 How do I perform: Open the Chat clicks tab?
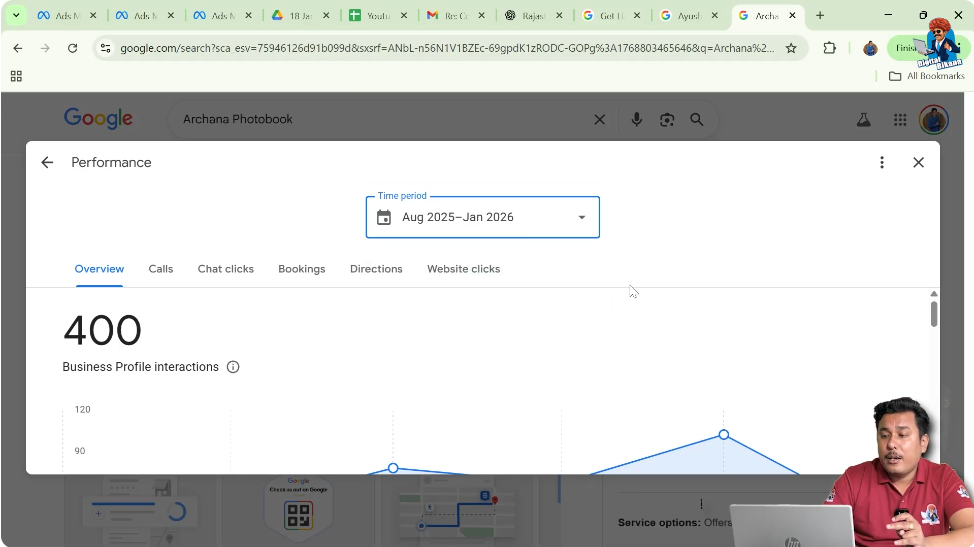[225, 269]
